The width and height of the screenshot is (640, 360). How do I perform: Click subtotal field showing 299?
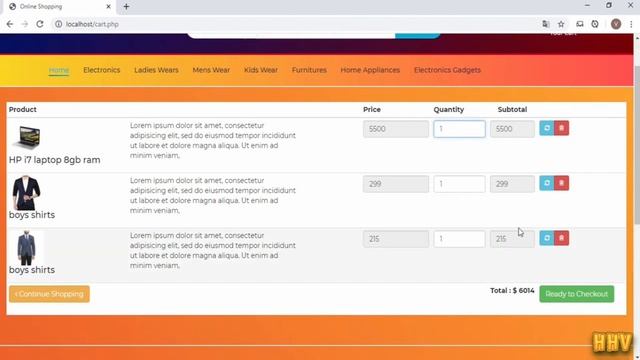coord(512,184)
